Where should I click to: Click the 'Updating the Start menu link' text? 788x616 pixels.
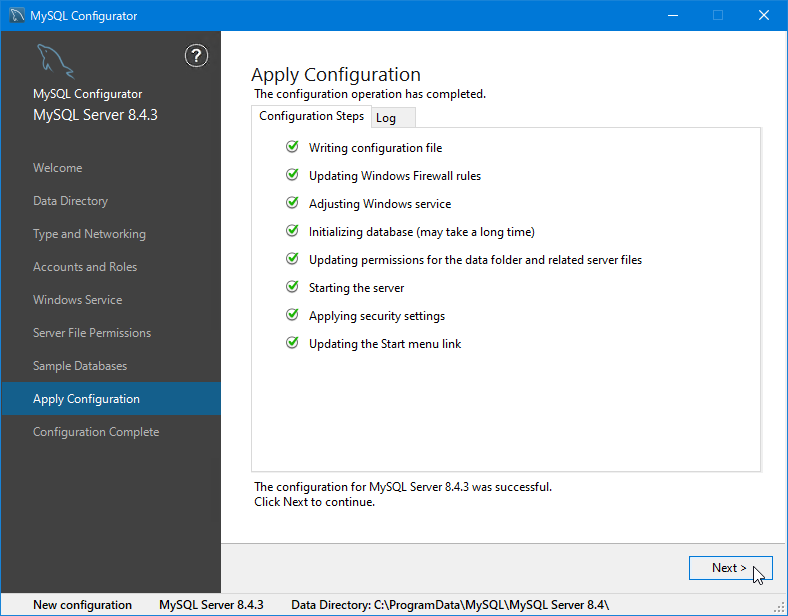(385, 344)
